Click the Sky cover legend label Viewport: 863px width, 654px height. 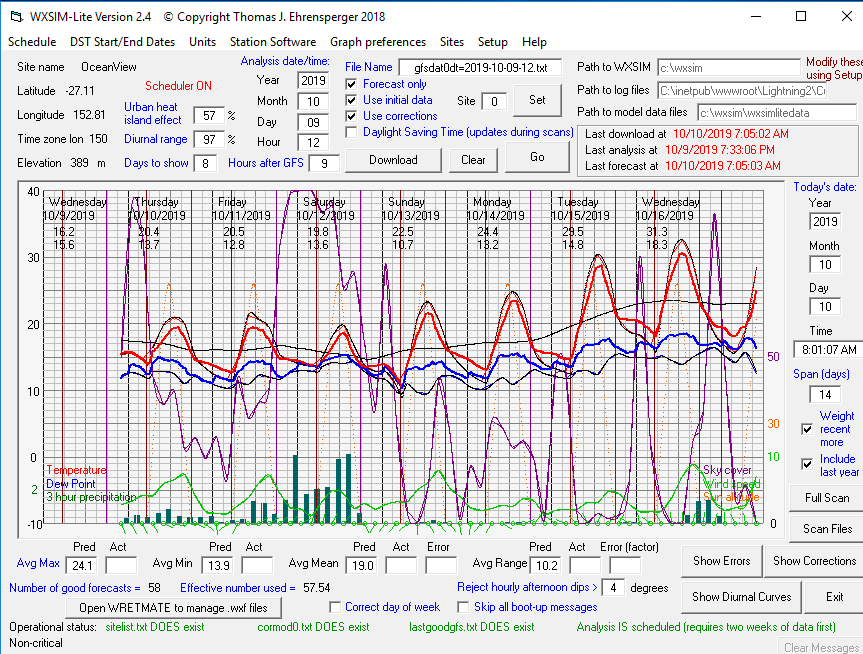727,470
